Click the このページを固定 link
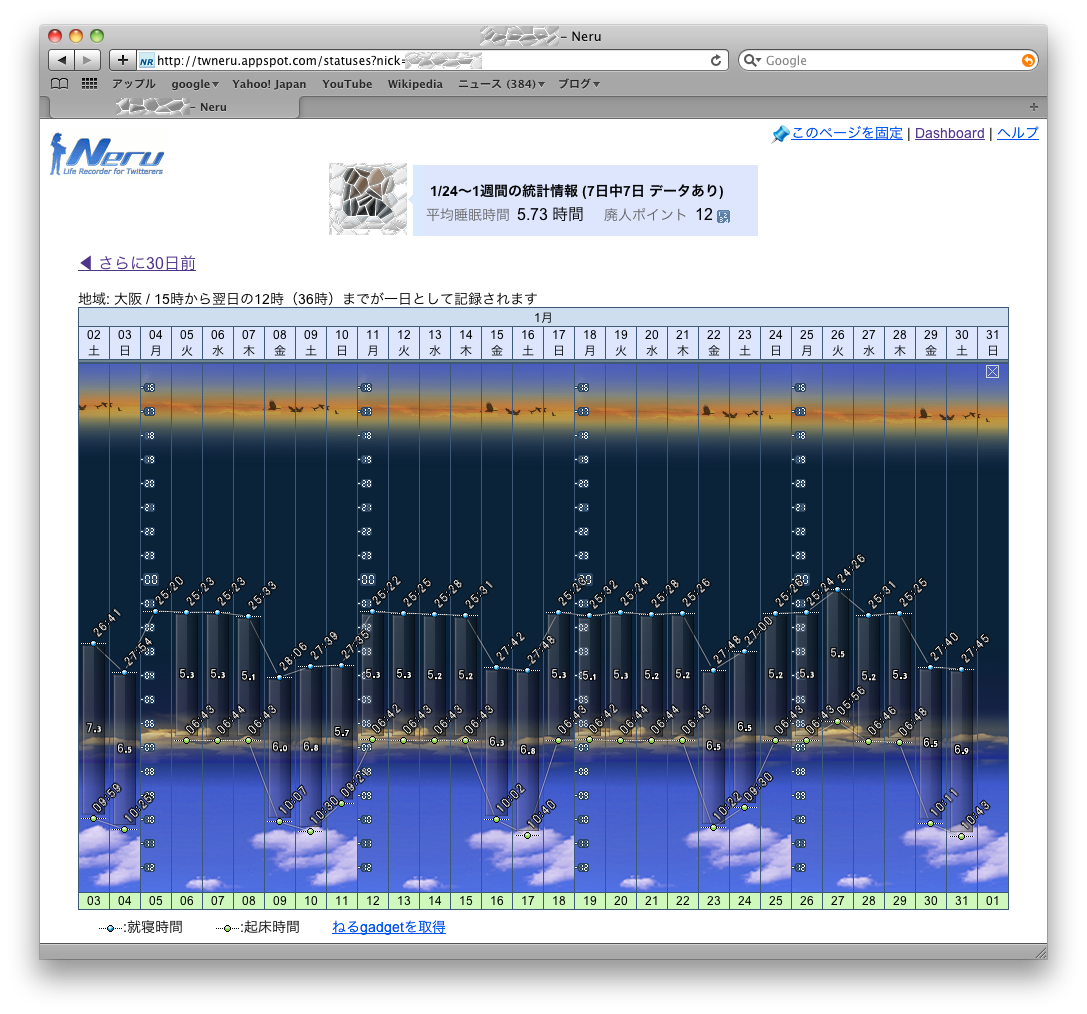1087x1014 pixels. [x=846, y=133]
